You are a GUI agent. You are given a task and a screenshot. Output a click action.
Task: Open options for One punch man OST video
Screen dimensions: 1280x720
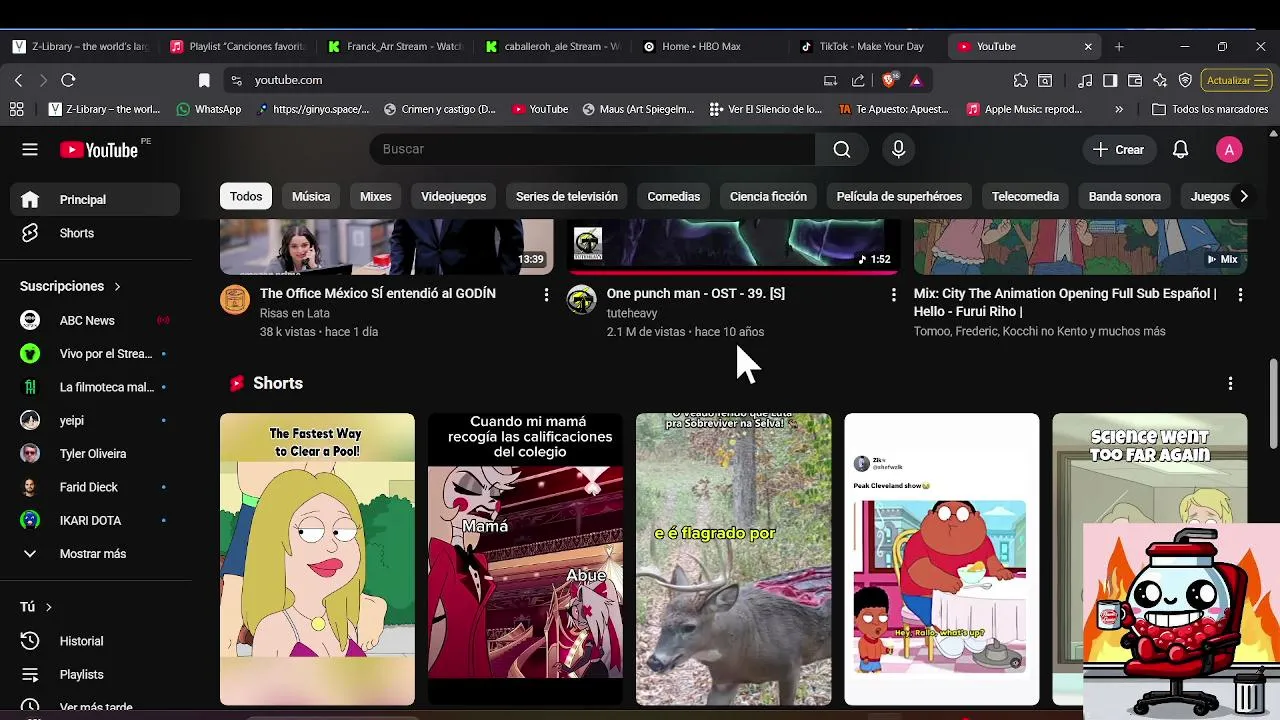click(893, 294)
